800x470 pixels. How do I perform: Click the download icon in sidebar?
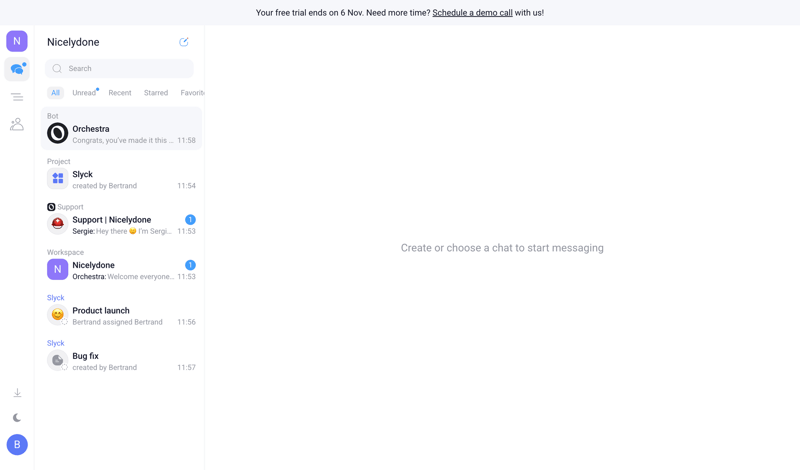pos(17,393)
